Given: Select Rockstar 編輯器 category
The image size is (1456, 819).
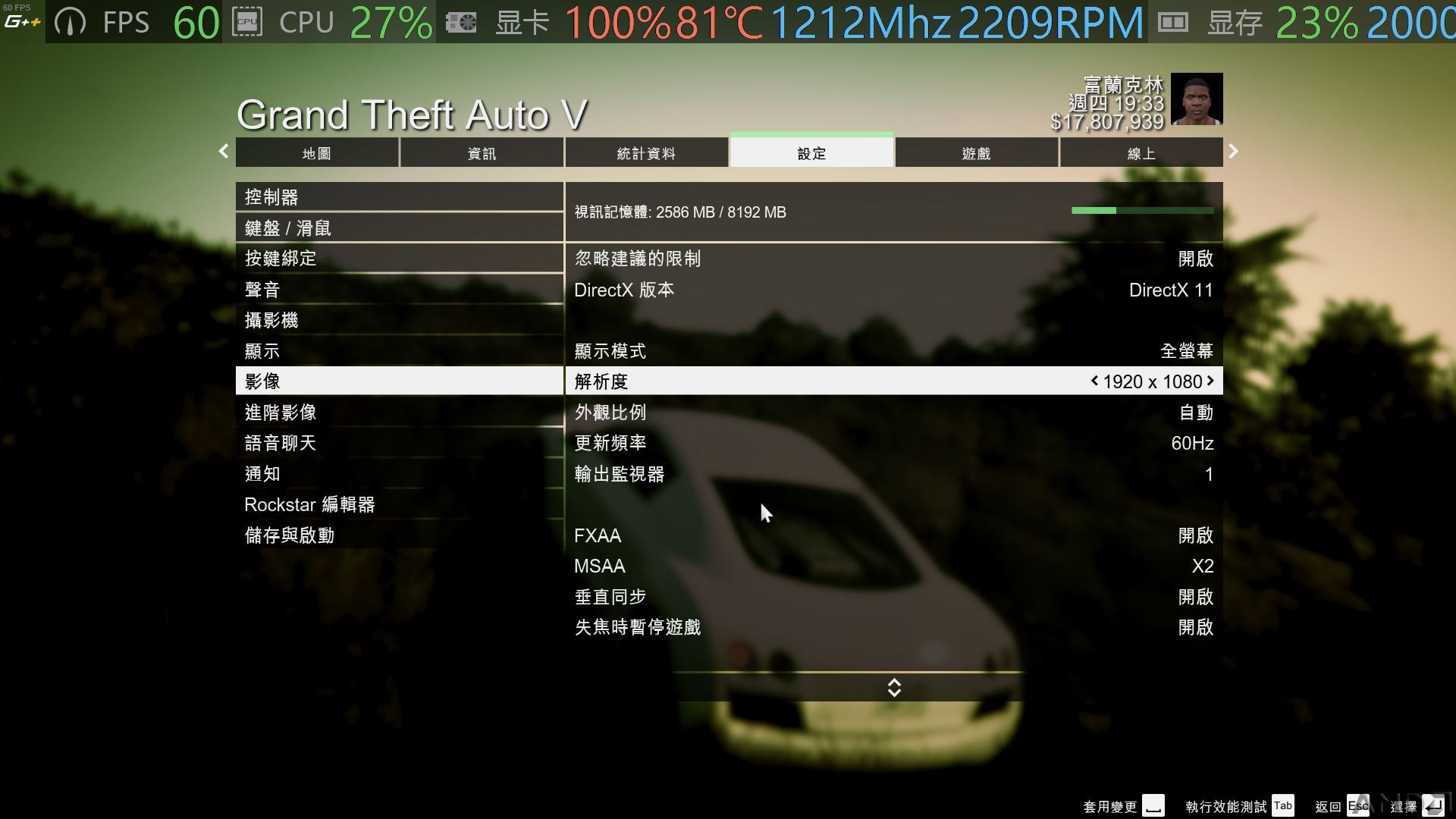Looking at the screenshot, I should [x=400, y=504].
